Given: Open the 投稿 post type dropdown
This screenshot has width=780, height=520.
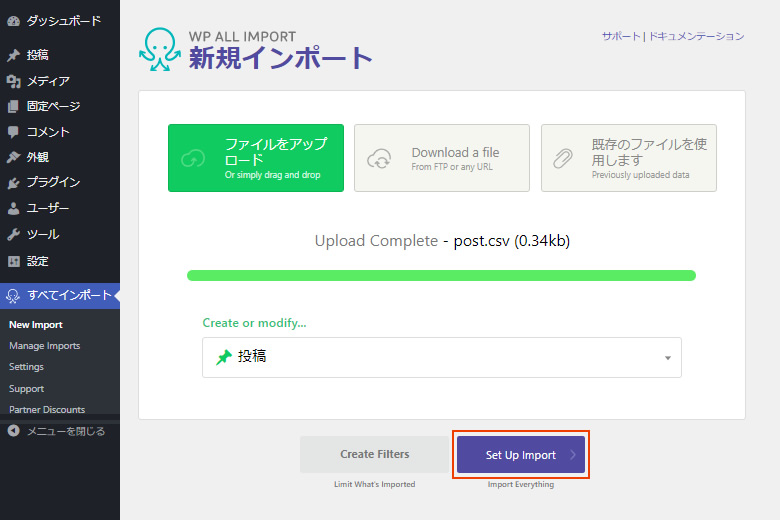Looking at the screenshot, I should point(441,357).
